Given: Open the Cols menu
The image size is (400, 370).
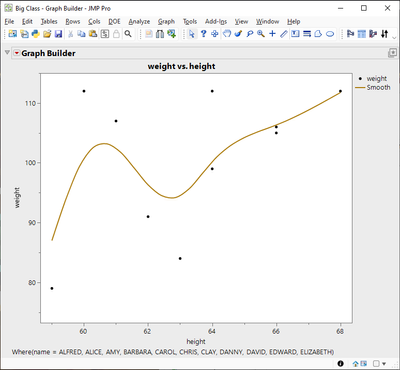Looking at the screenshot, I should (94, 22).
